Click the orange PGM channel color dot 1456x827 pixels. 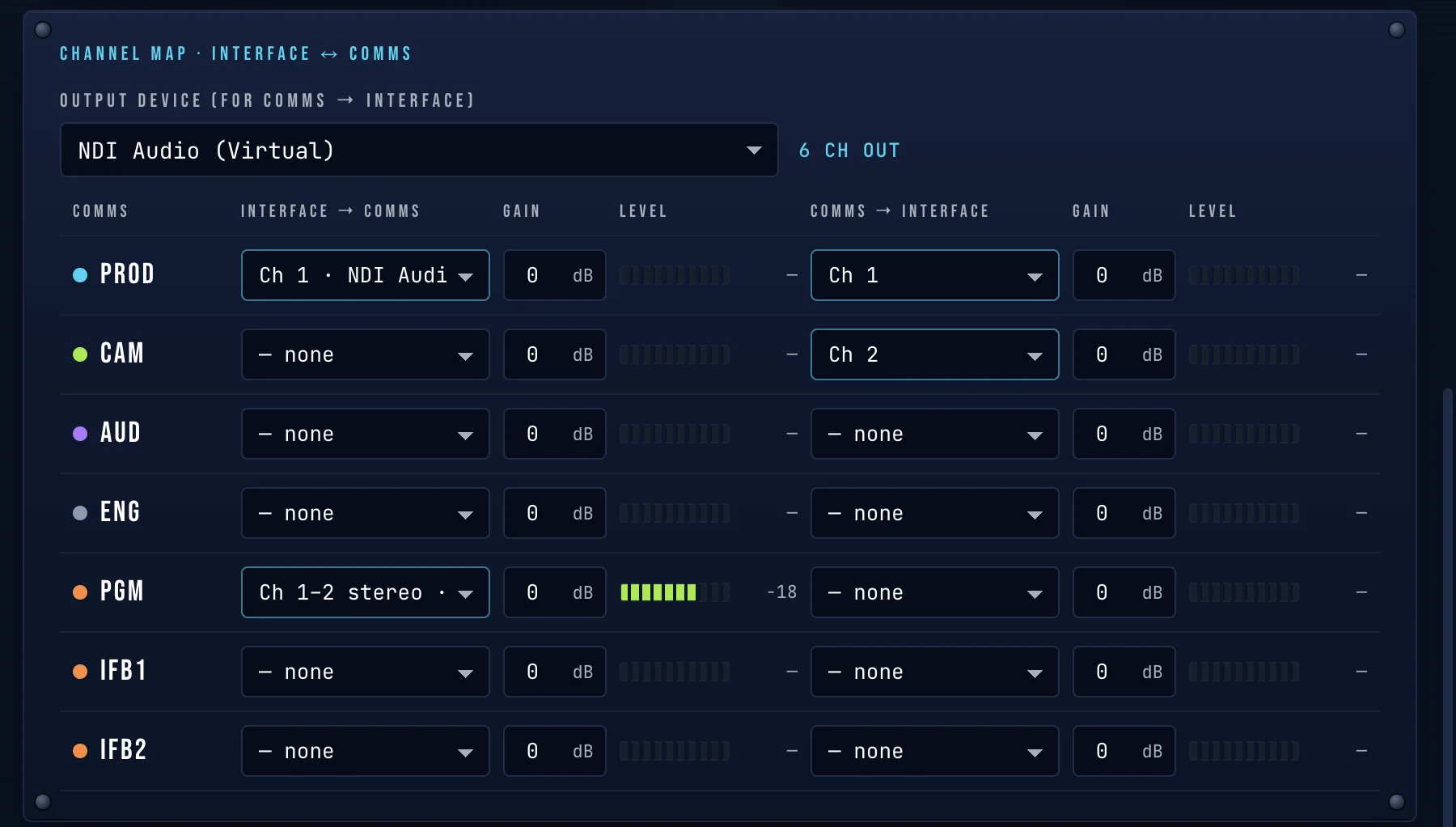coord(80,592)
